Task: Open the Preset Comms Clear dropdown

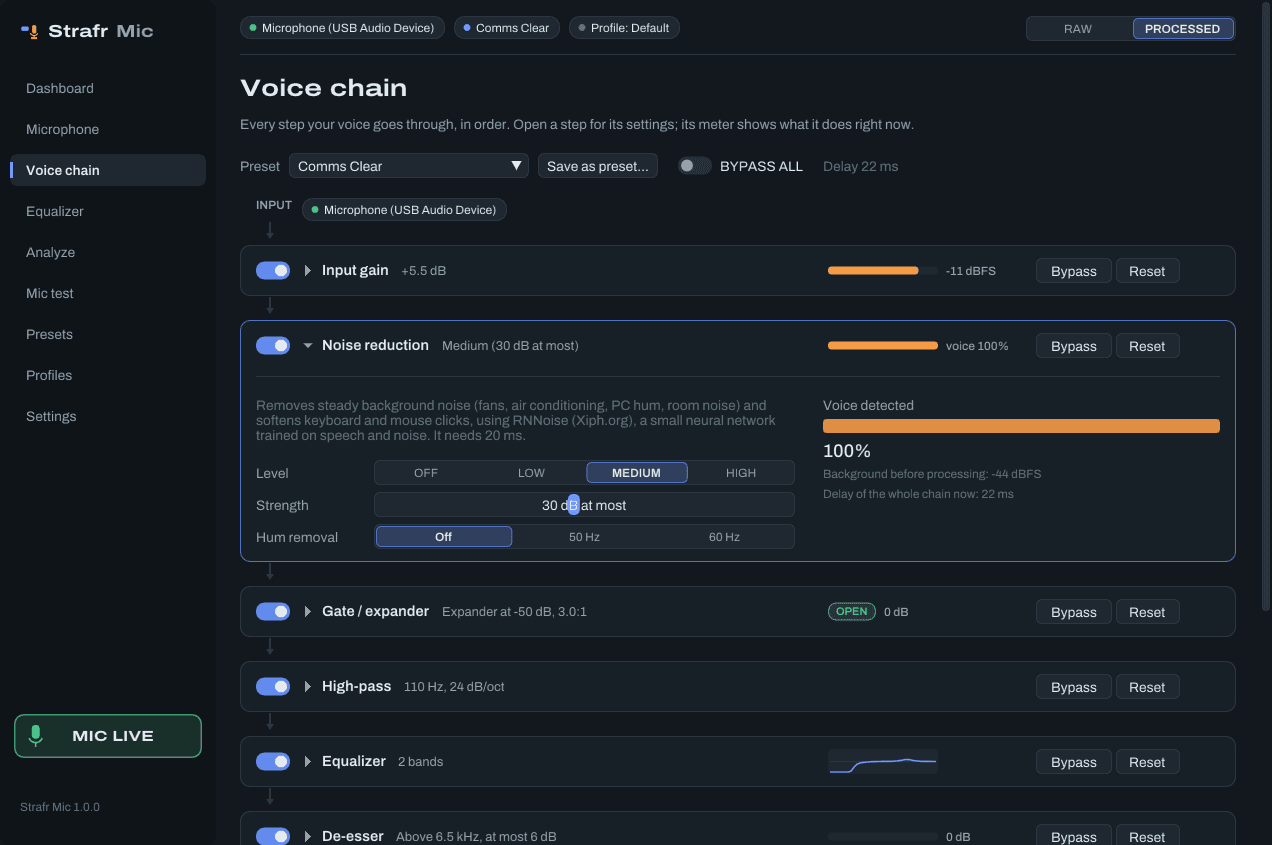Action: tap(409, 166)
